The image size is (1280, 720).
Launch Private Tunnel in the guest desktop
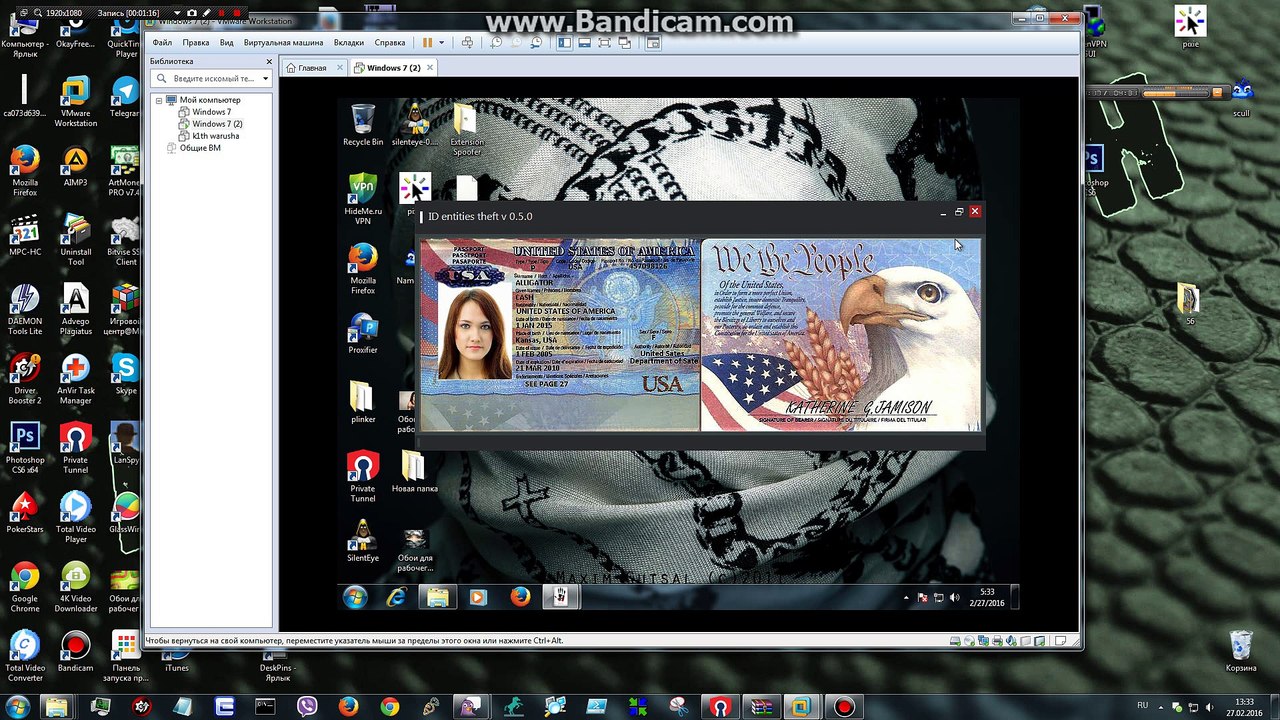363,476
